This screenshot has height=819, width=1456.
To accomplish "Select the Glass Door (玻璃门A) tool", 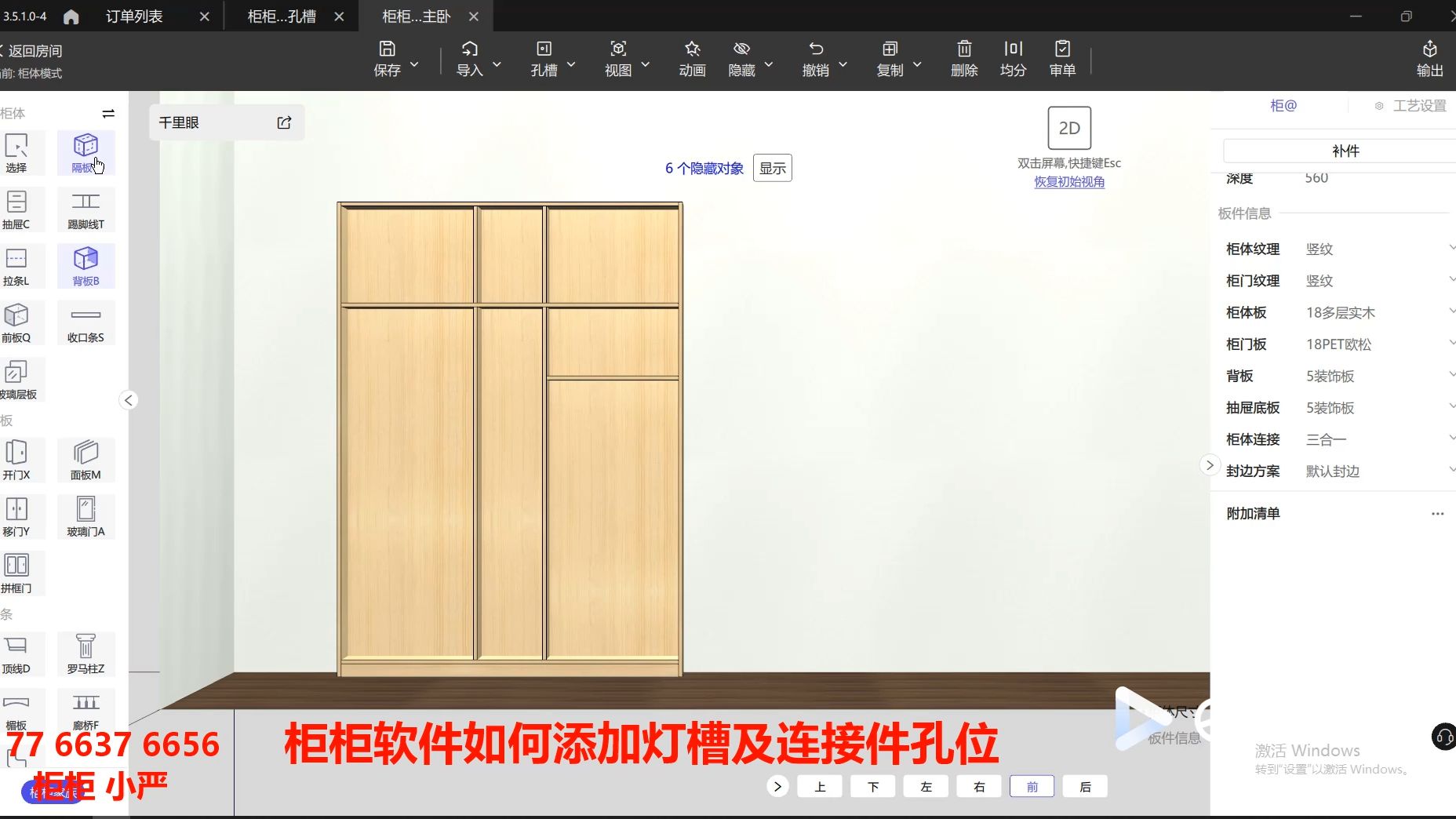I will [x=86, y=516].
